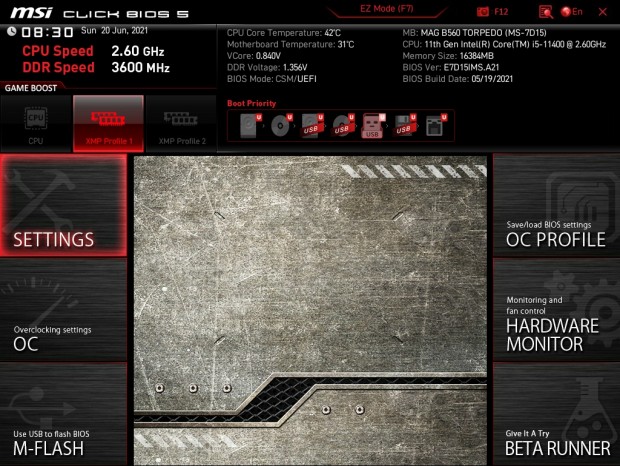Select the network boot device icon
The width and height of the screenshot is (620, 466).
click(x=436, y=126)
